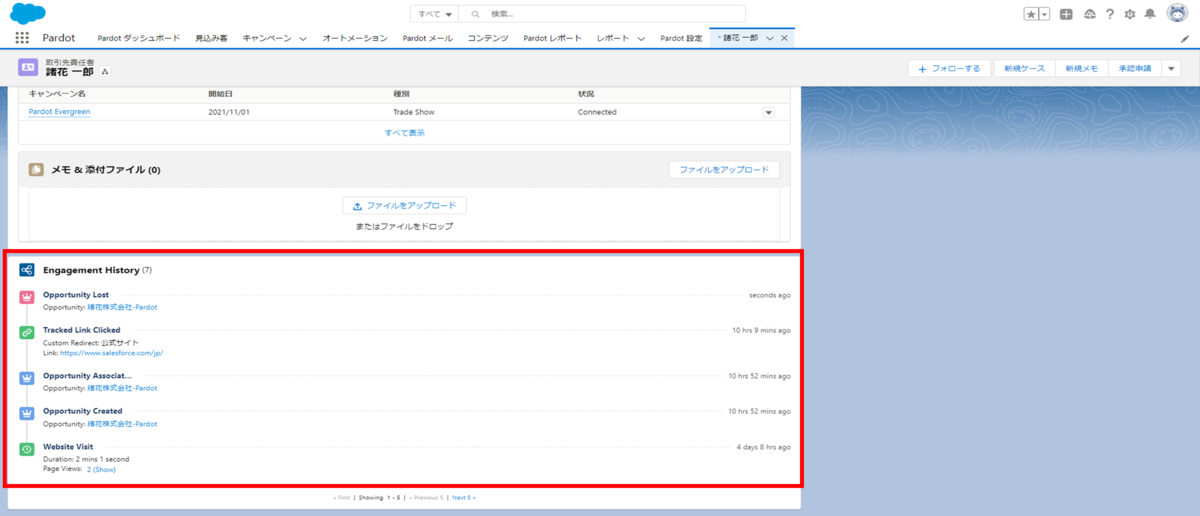Click Engagement History heading
1200x516 pixels.
pos(91,270)
